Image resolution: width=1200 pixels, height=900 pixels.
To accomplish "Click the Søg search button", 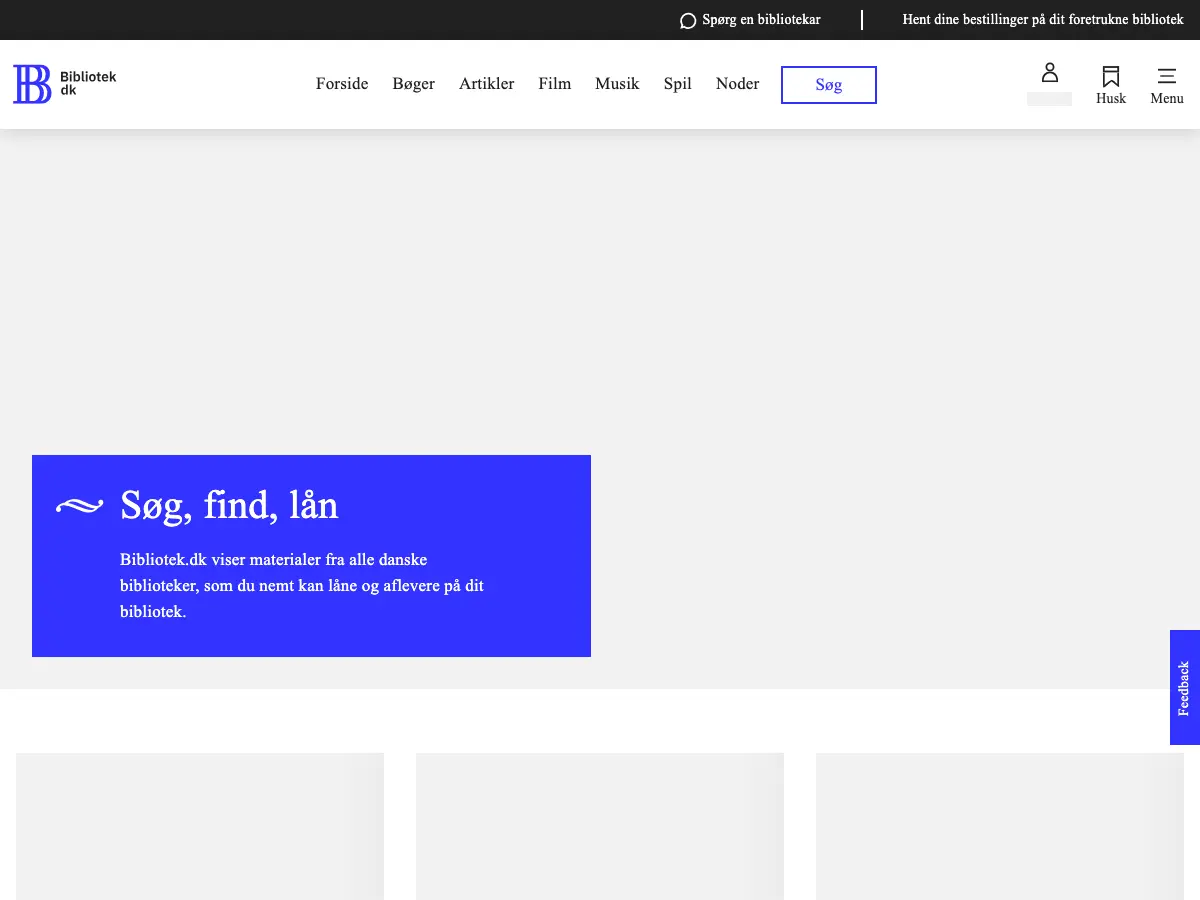I will 829,85.
